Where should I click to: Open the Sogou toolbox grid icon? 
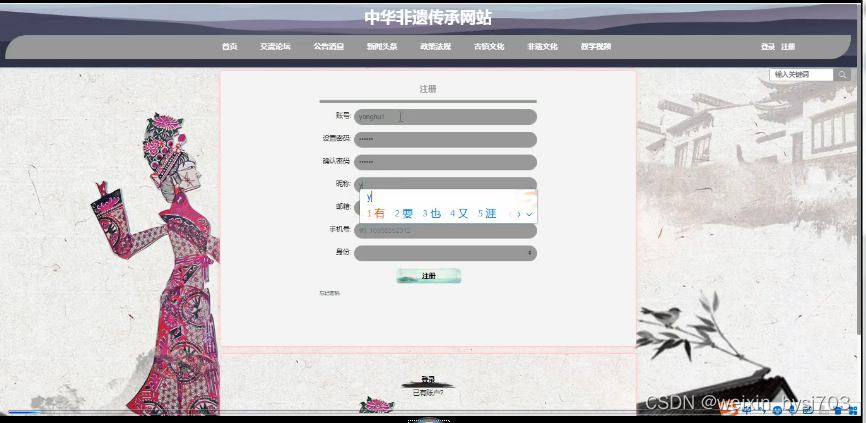click(x=853, y=410)
